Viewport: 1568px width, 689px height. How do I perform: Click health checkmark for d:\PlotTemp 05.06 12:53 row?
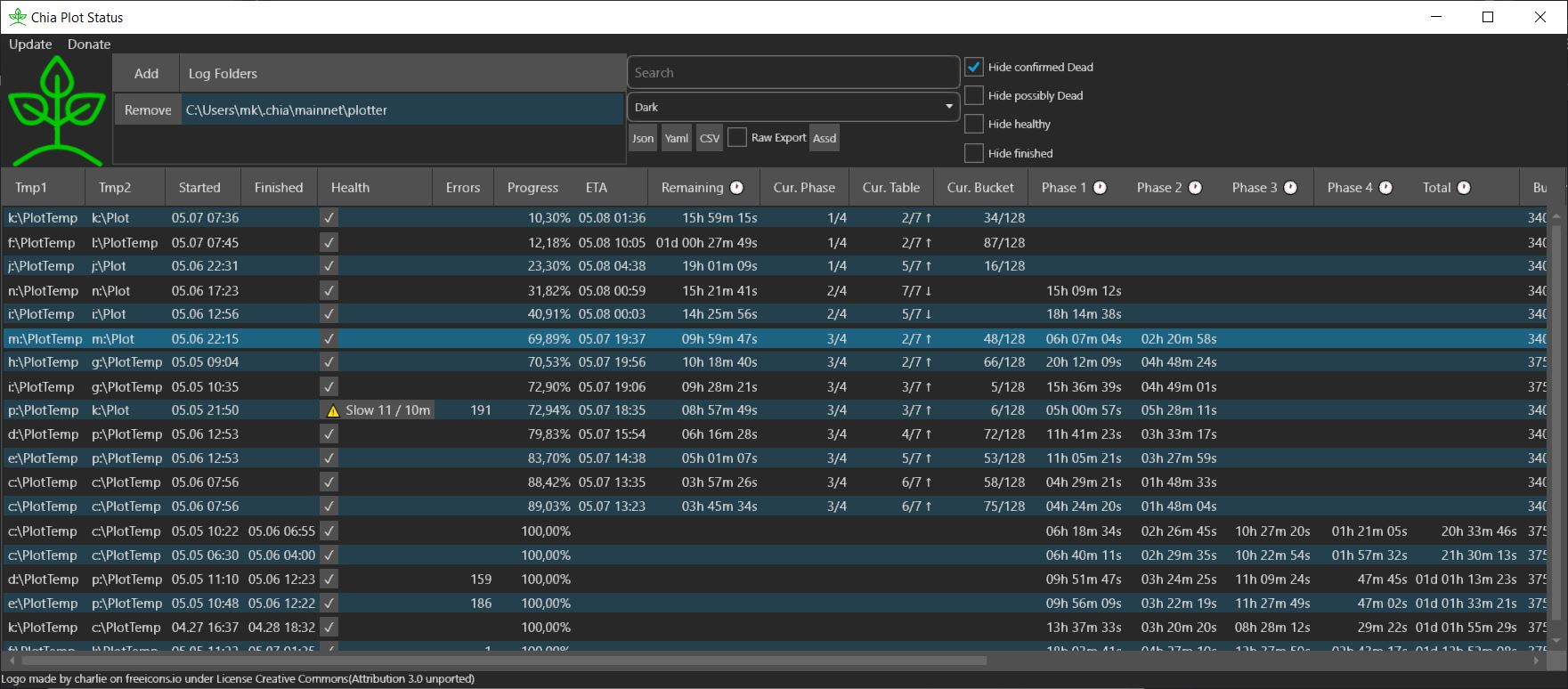[329, 434]
